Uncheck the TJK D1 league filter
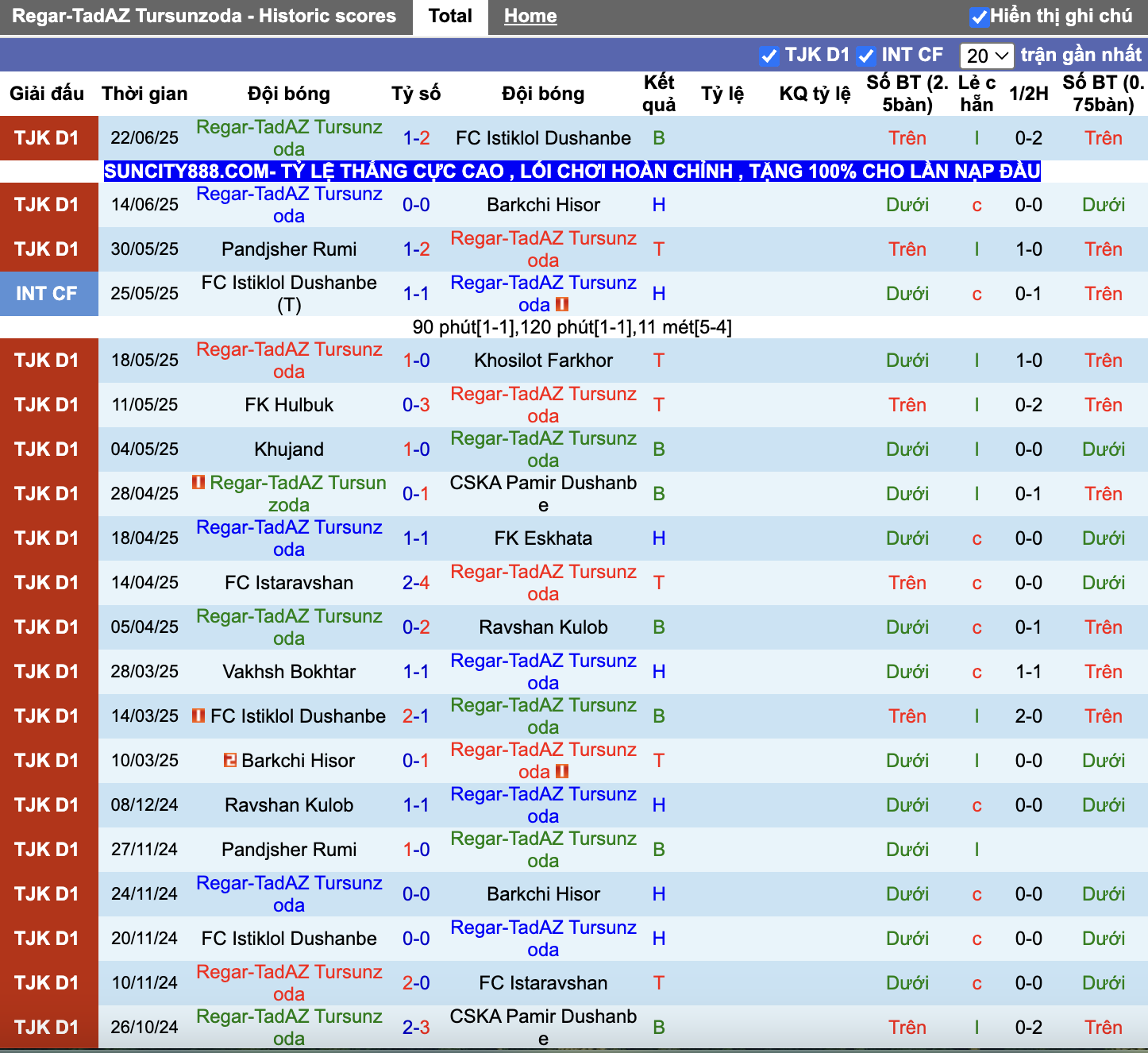The height and width of the screenshot is (1053, 1148). click(769, 56)
